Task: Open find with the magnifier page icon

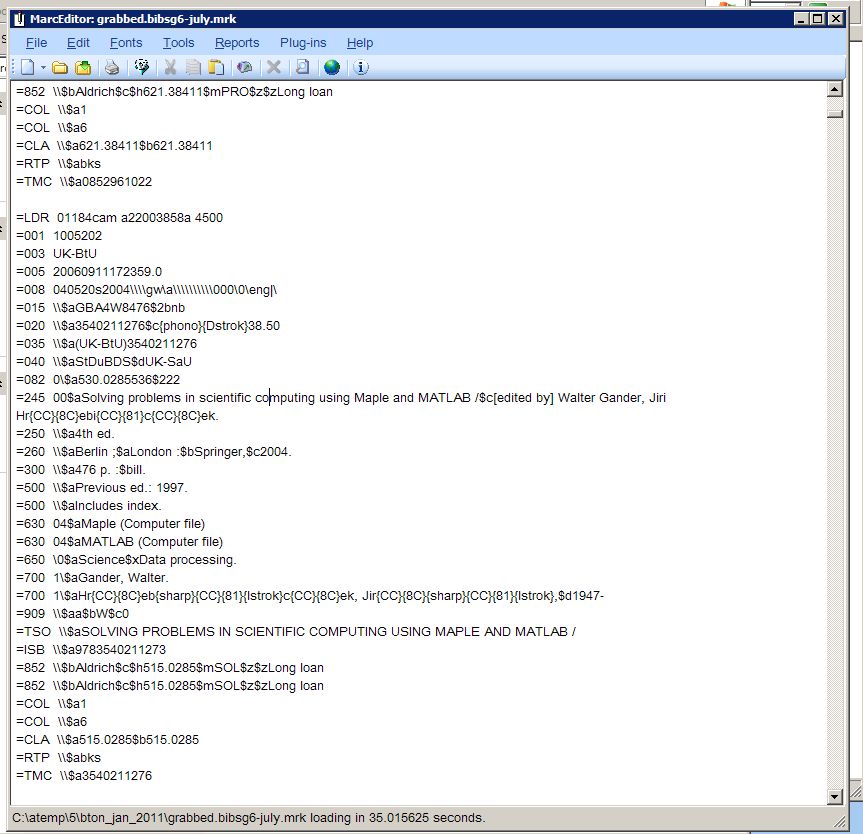Action: pos(302,67)
